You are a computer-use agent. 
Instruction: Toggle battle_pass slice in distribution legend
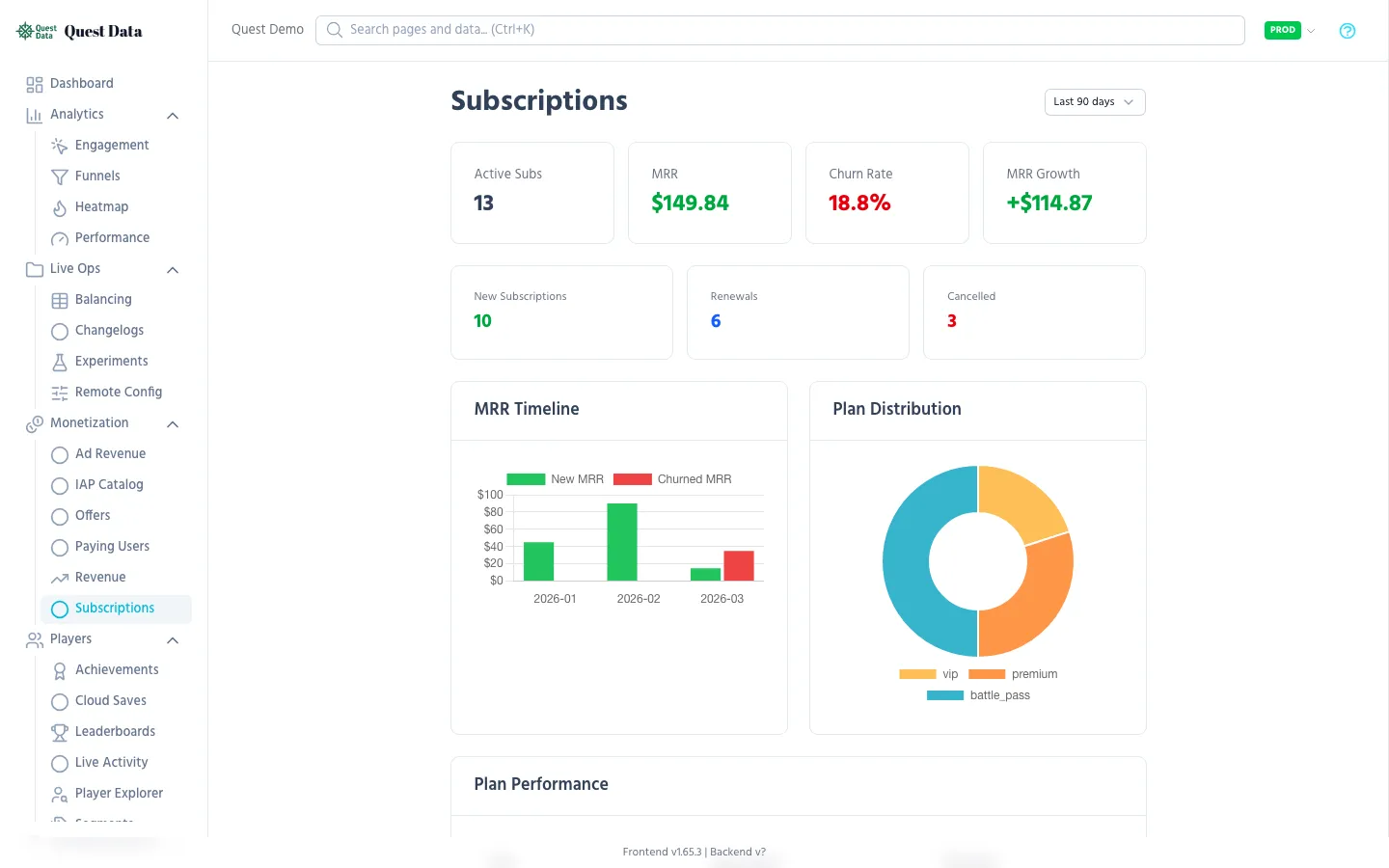pos(978,695)
